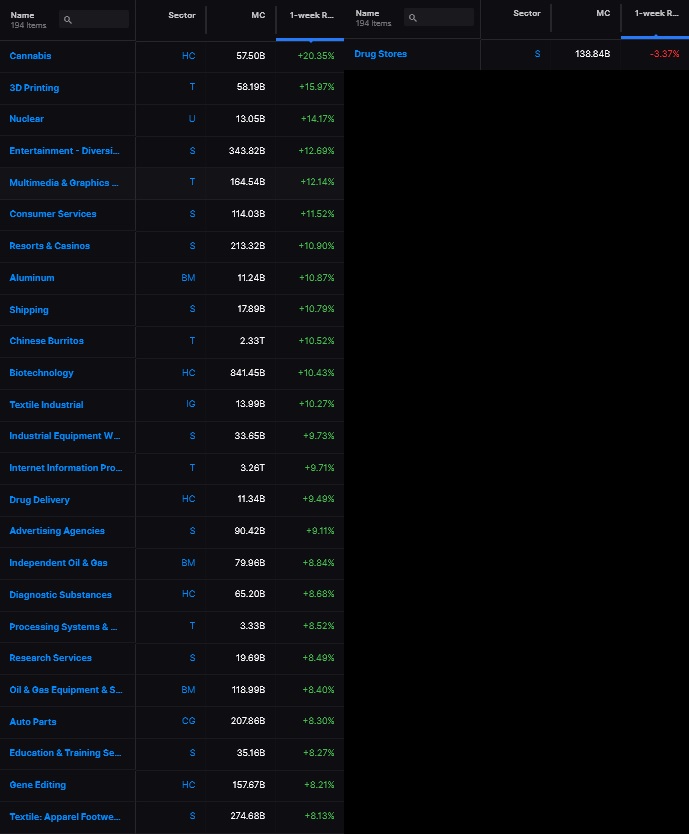689x834 pixels.
Task: Click the left table name search field
Action: click(x=94, y=20)
